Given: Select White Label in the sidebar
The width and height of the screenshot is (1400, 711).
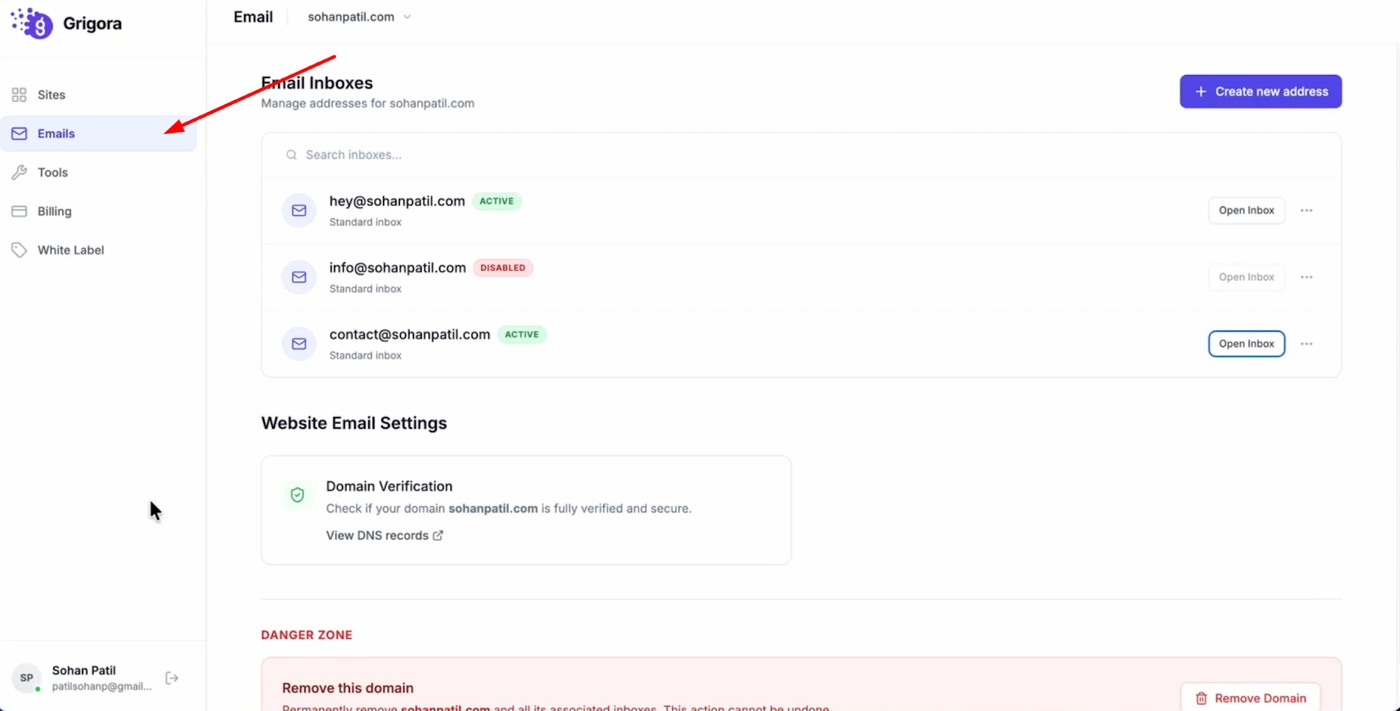Looking at the screenshot, I should click(70, 250).
